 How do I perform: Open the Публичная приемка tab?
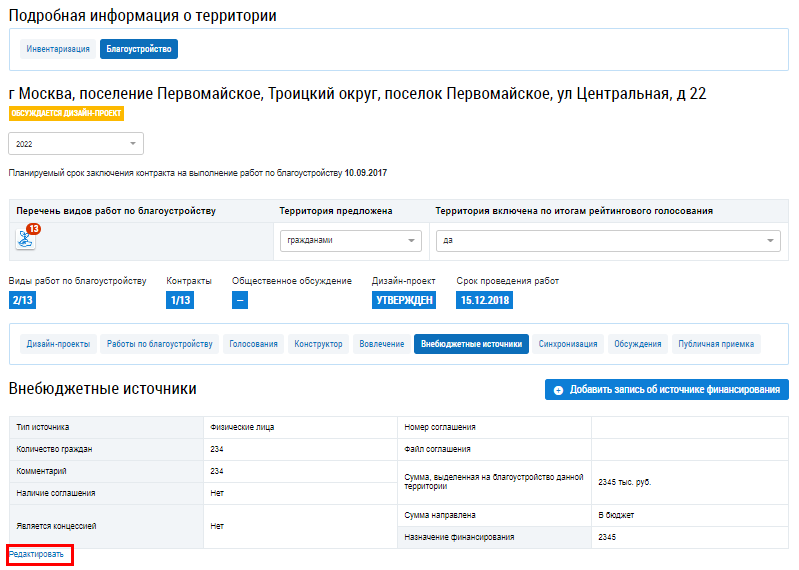tap(717, 344)
